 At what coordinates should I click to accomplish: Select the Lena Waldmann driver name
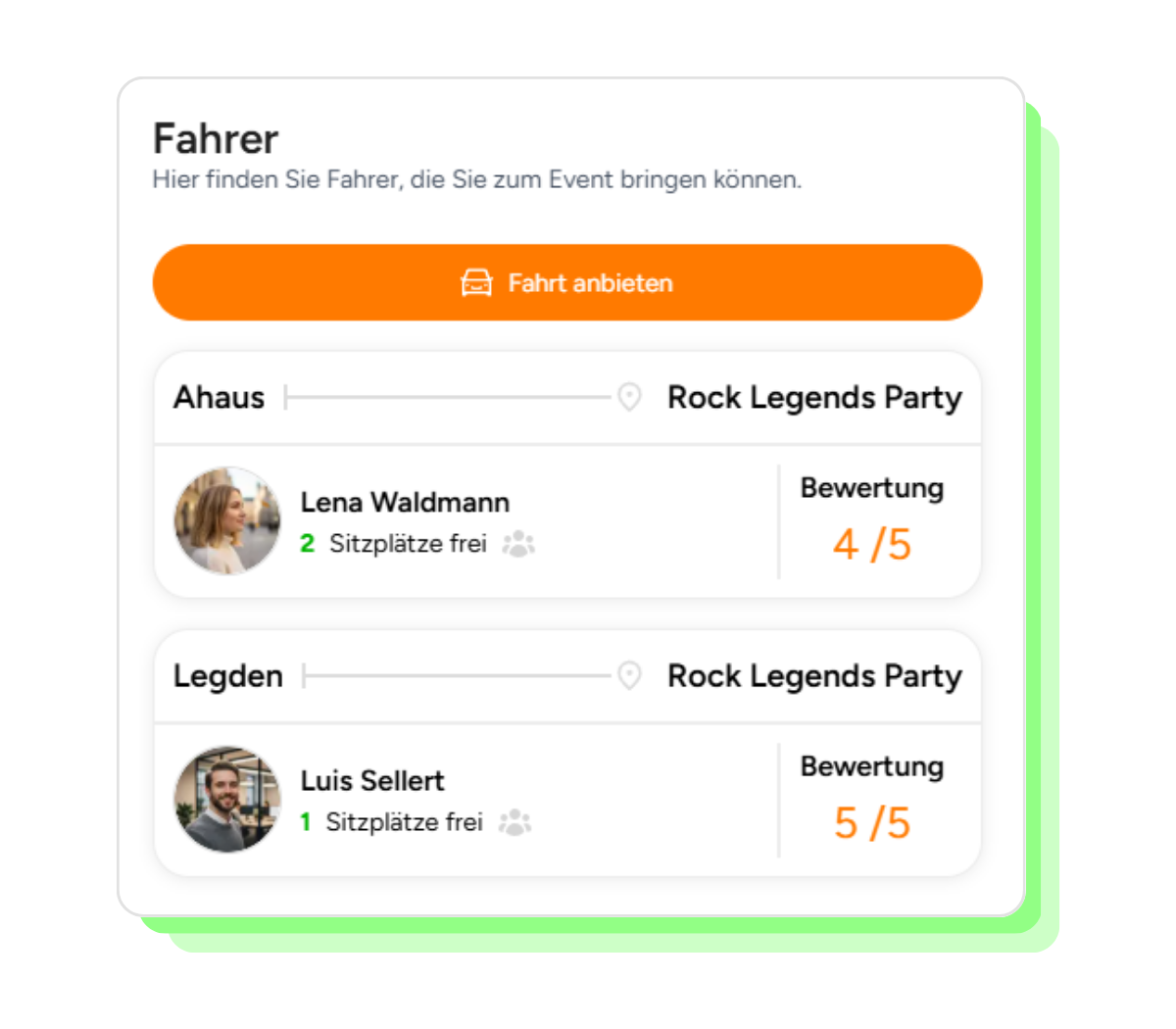pos(405,503)
